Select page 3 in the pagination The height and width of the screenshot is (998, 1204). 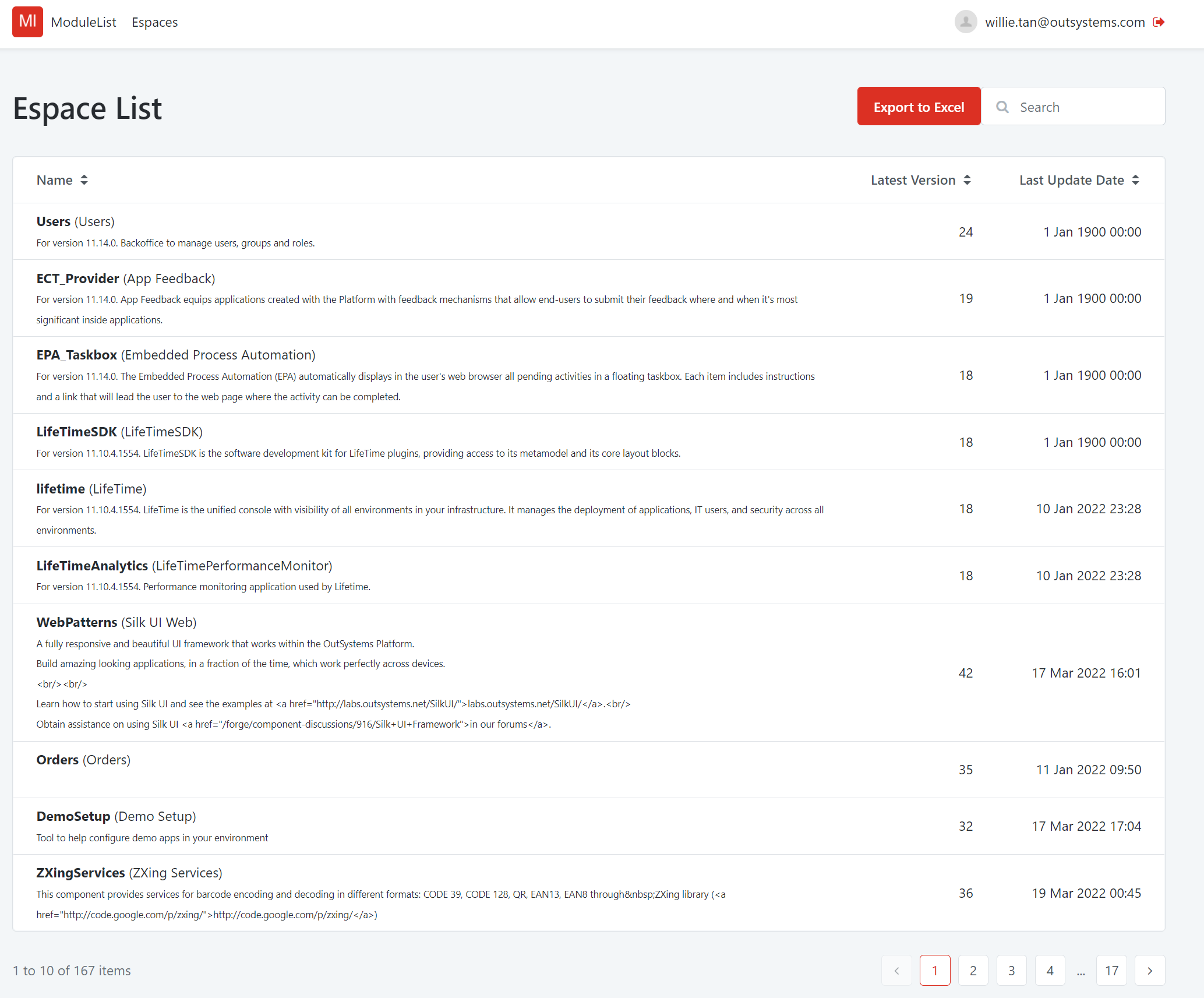pos(1012,970)
